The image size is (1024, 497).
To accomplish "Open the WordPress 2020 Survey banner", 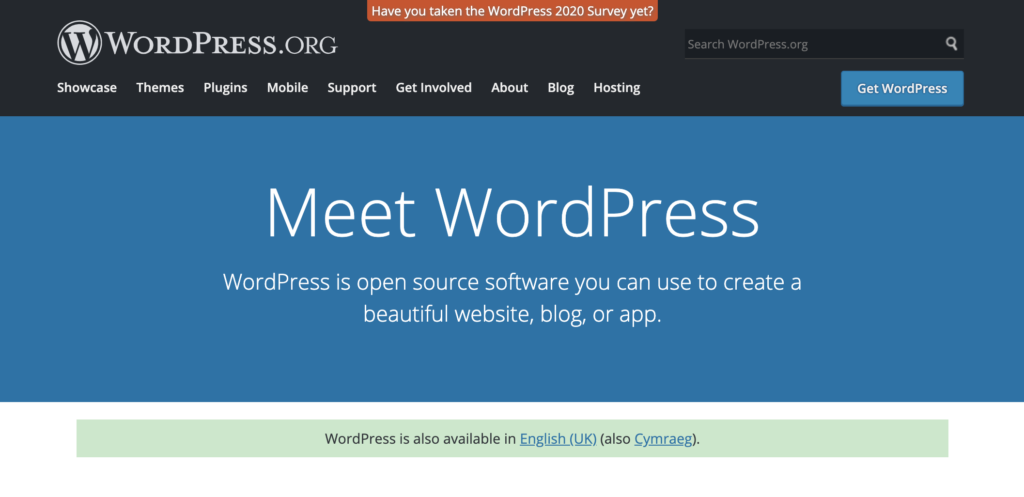I will pos(513,10).
